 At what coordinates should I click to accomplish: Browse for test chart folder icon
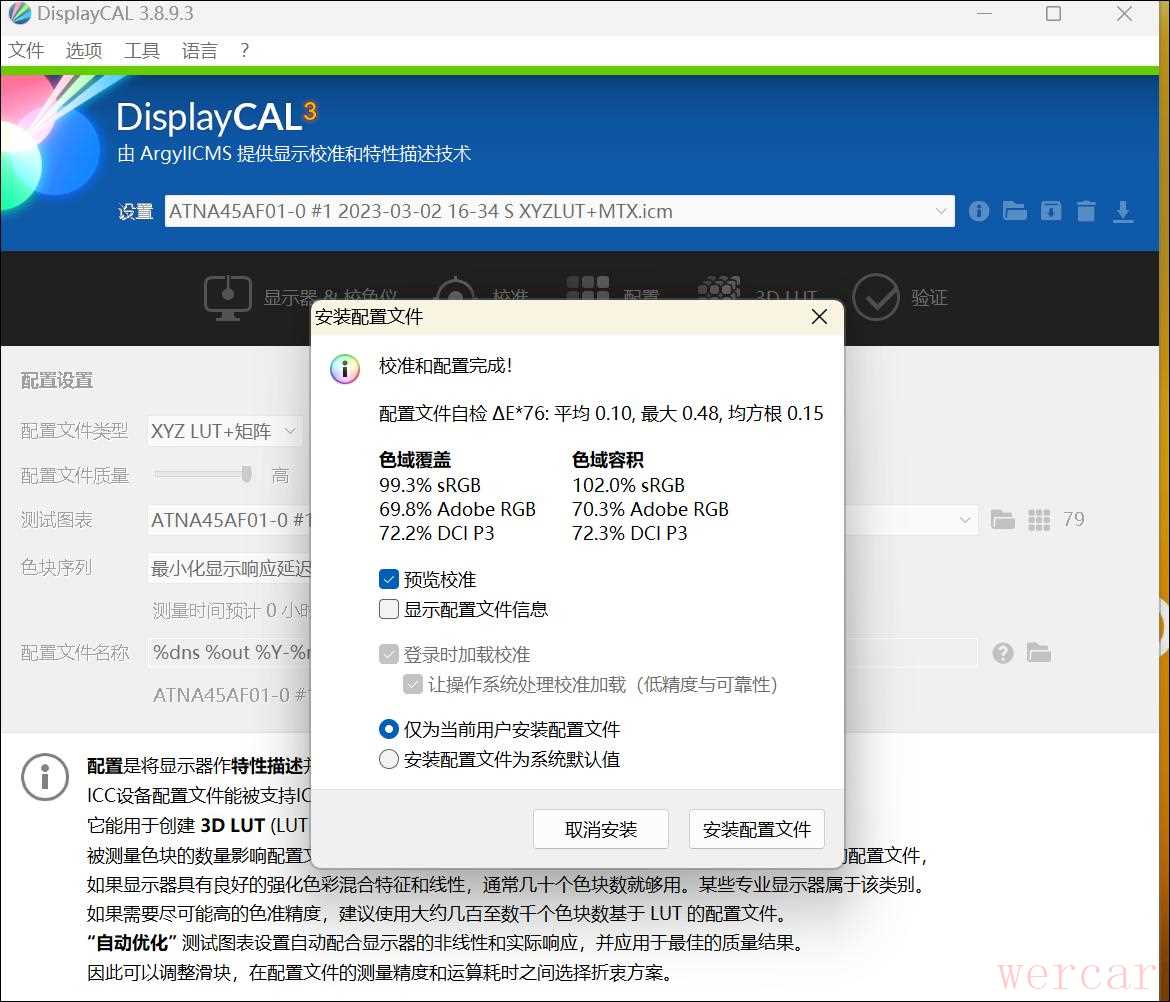click(x=1002, y=520)
